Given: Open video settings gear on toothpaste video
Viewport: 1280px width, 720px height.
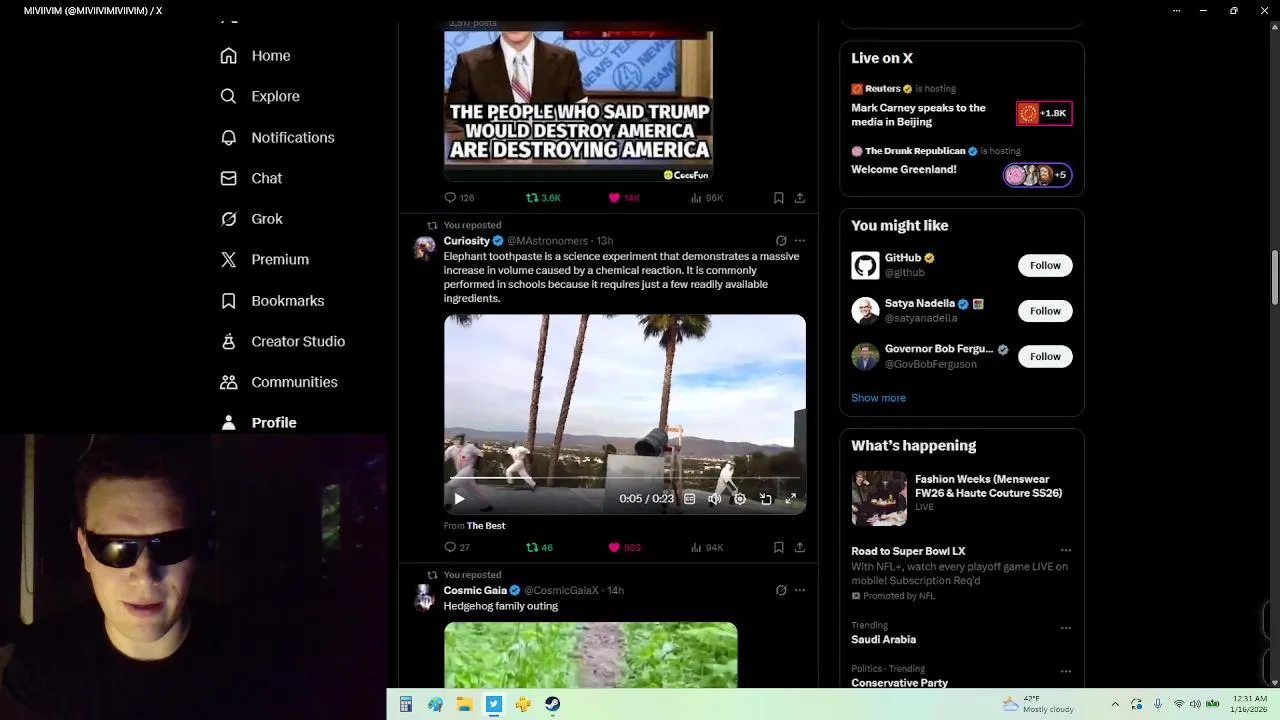Looking at the screenshot, I should tap(740, 499).
